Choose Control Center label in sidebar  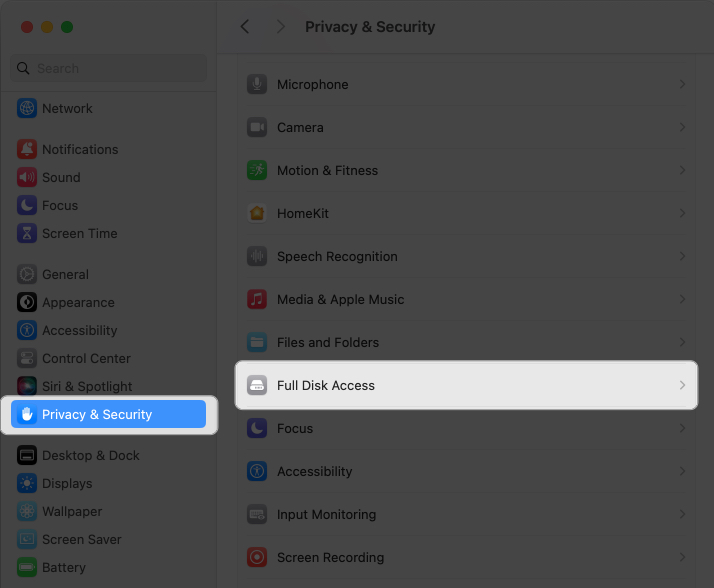point(86,358)
